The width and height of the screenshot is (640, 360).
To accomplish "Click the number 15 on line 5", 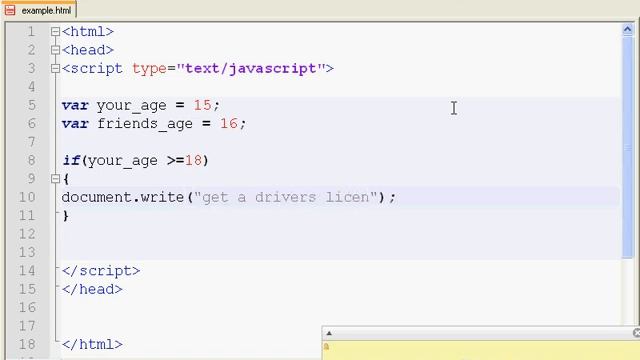I will click(202, 105).
